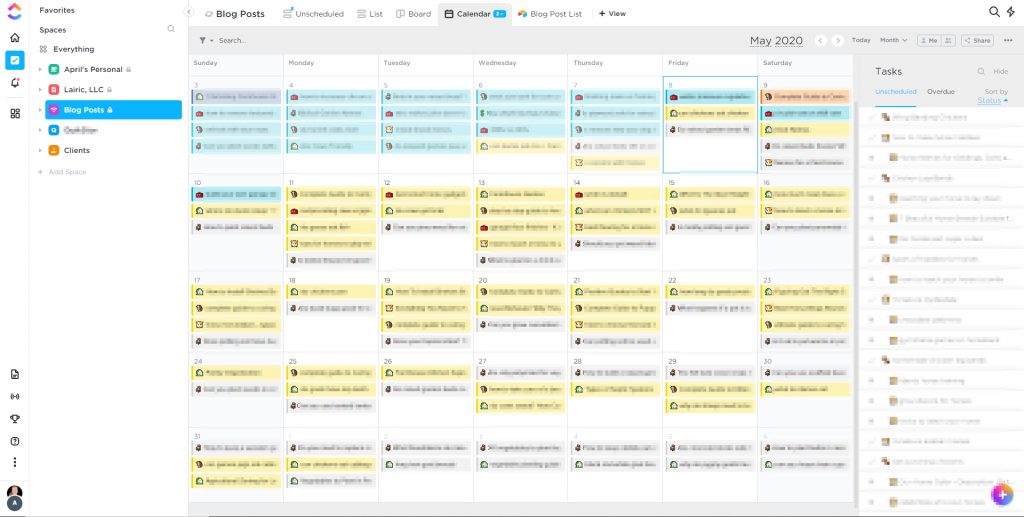1024x517 pixels.
Task: Open the notifications bell icon
Action: click(x=14, y=83)
